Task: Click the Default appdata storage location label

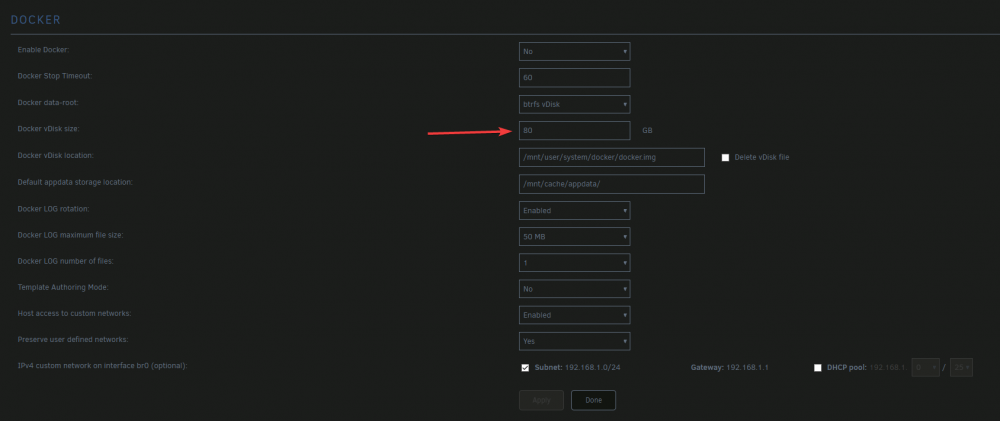Action: (x=75, y=182)
